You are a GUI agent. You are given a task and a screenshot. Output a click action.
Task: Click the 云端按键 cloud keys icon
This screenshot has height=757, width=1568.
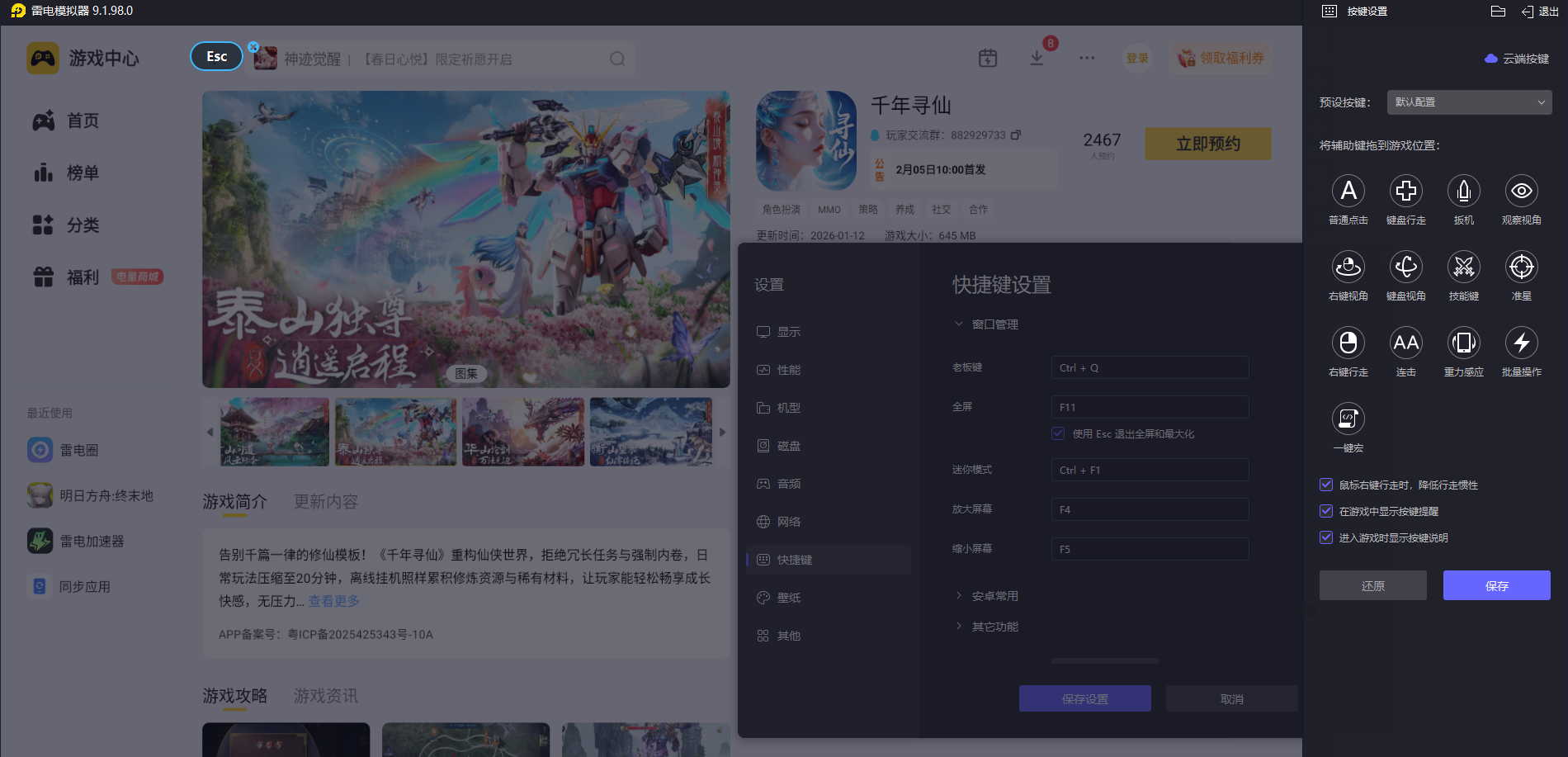[1491, 59]
